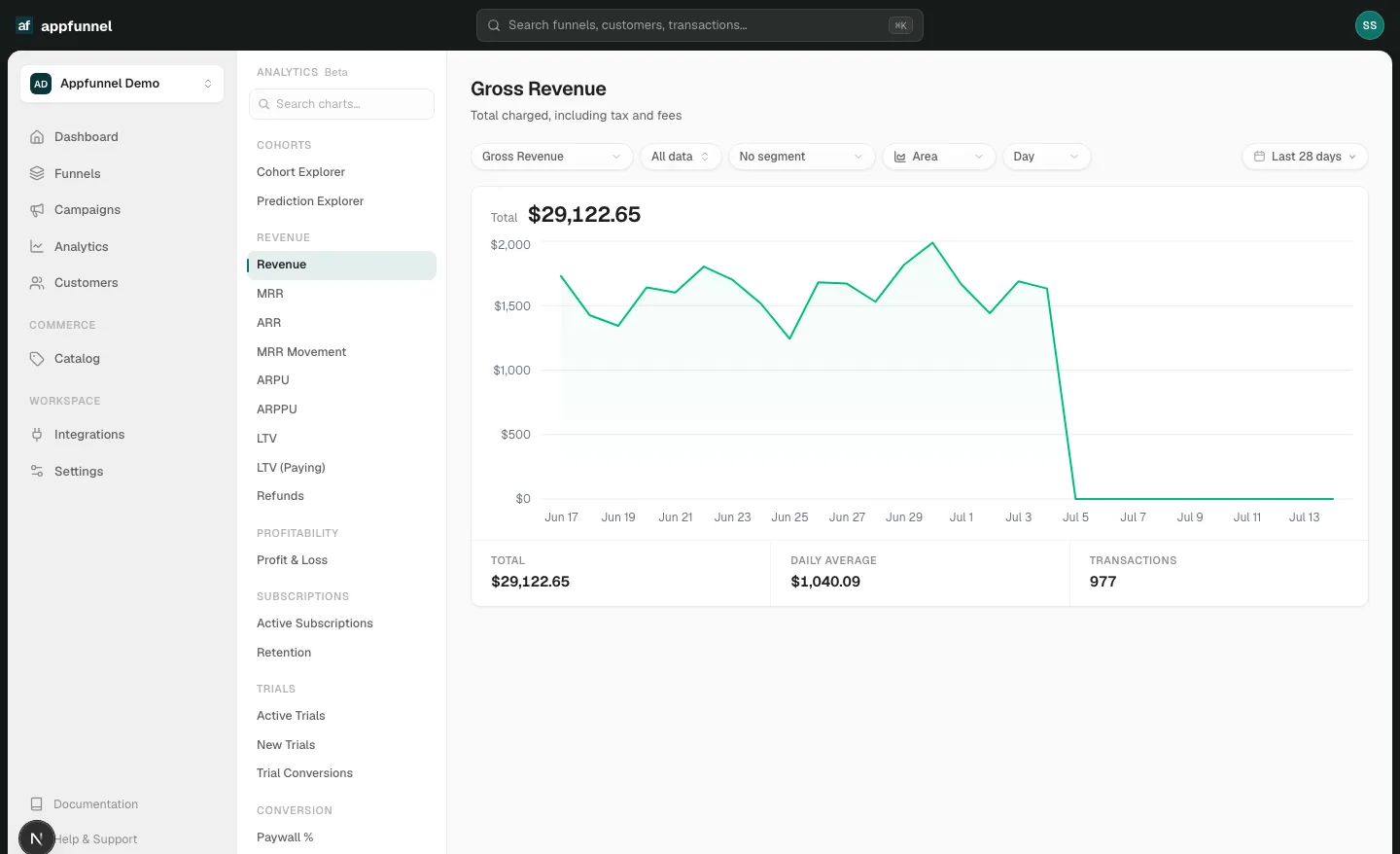Click the Integrations plug icon
Viewport: 1400px width, 854px height.
tap(37, 435)
